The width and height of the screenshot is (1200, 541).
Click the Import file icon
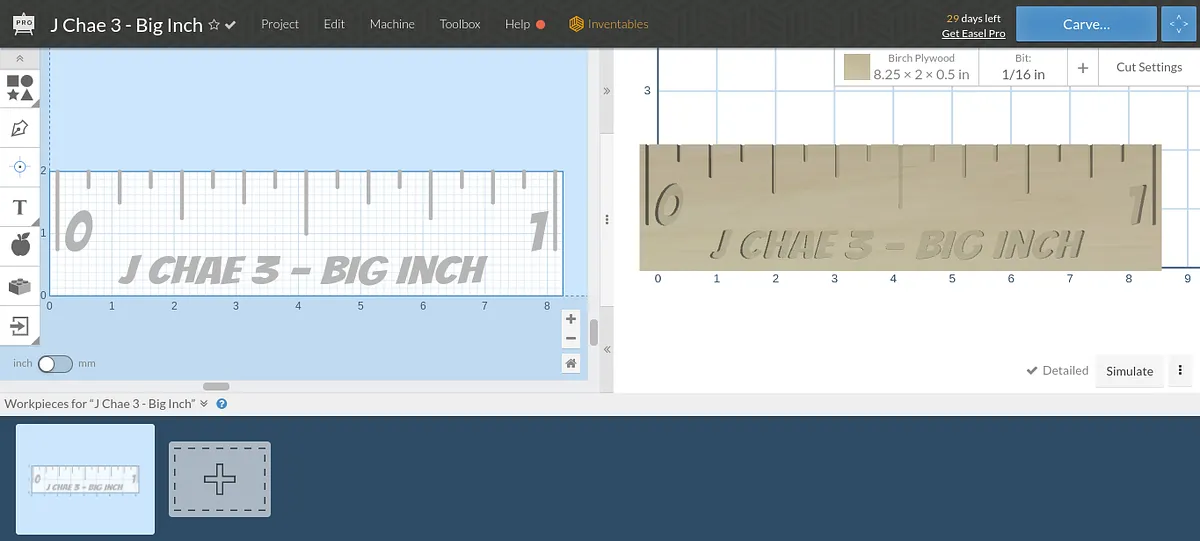19,325
